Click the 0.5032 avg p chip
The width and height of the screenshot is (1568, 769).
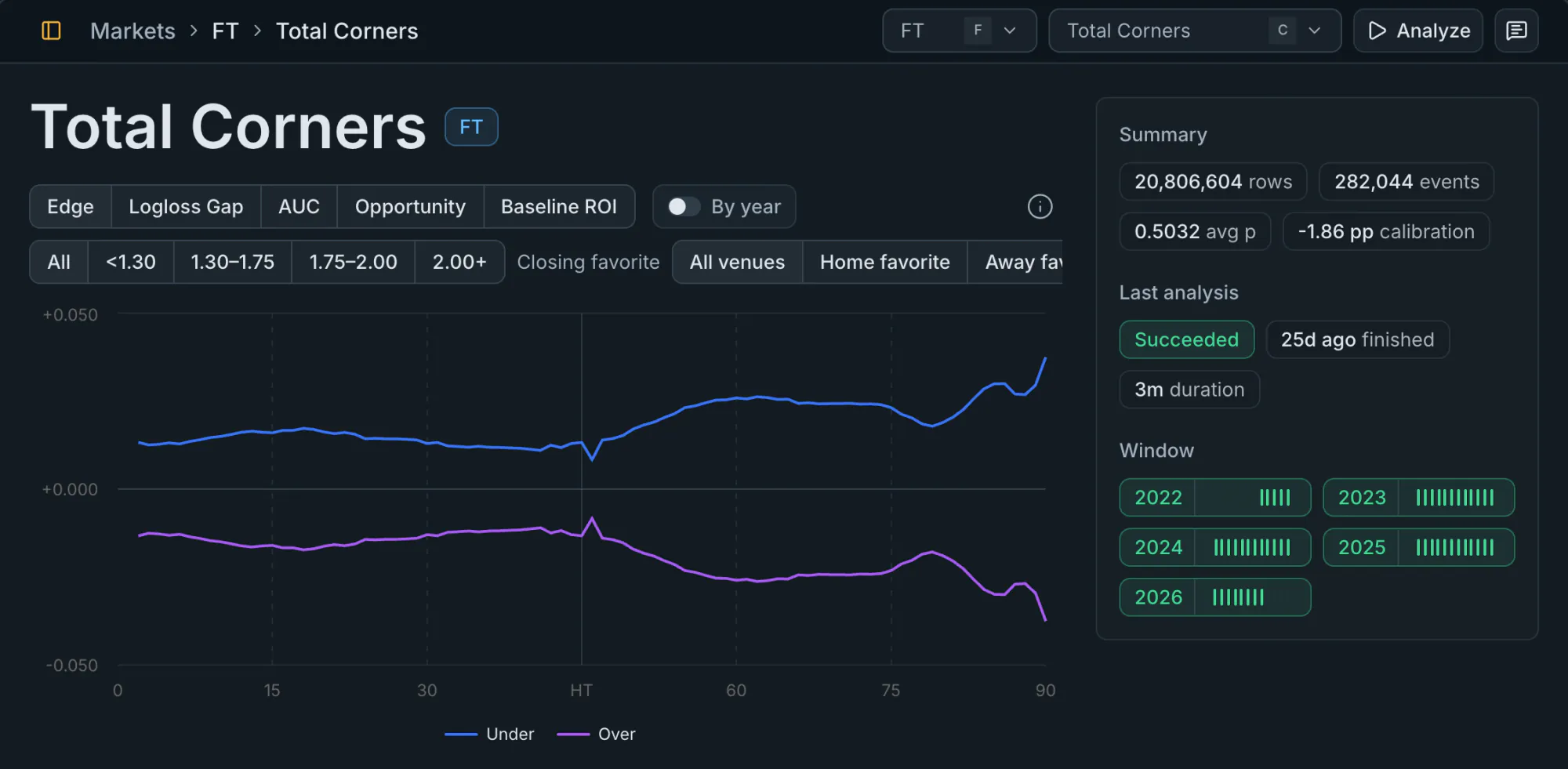(x=1195, y=231)
